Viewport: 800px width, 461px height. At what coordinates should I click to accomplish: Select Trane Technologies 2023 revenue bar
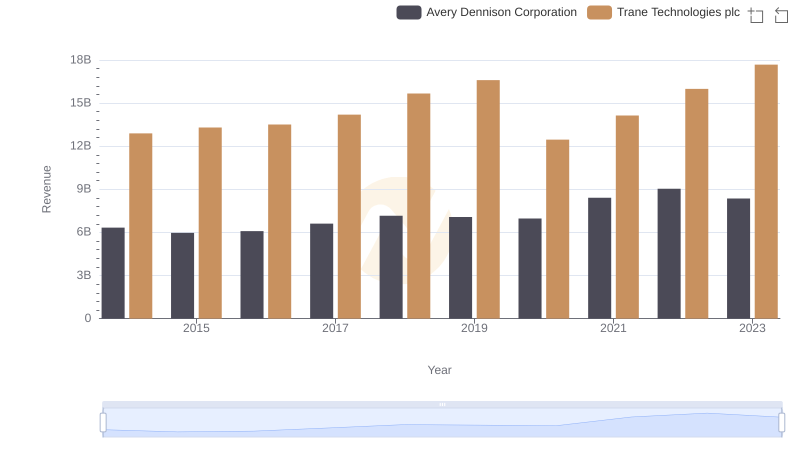tap(766, 191)
